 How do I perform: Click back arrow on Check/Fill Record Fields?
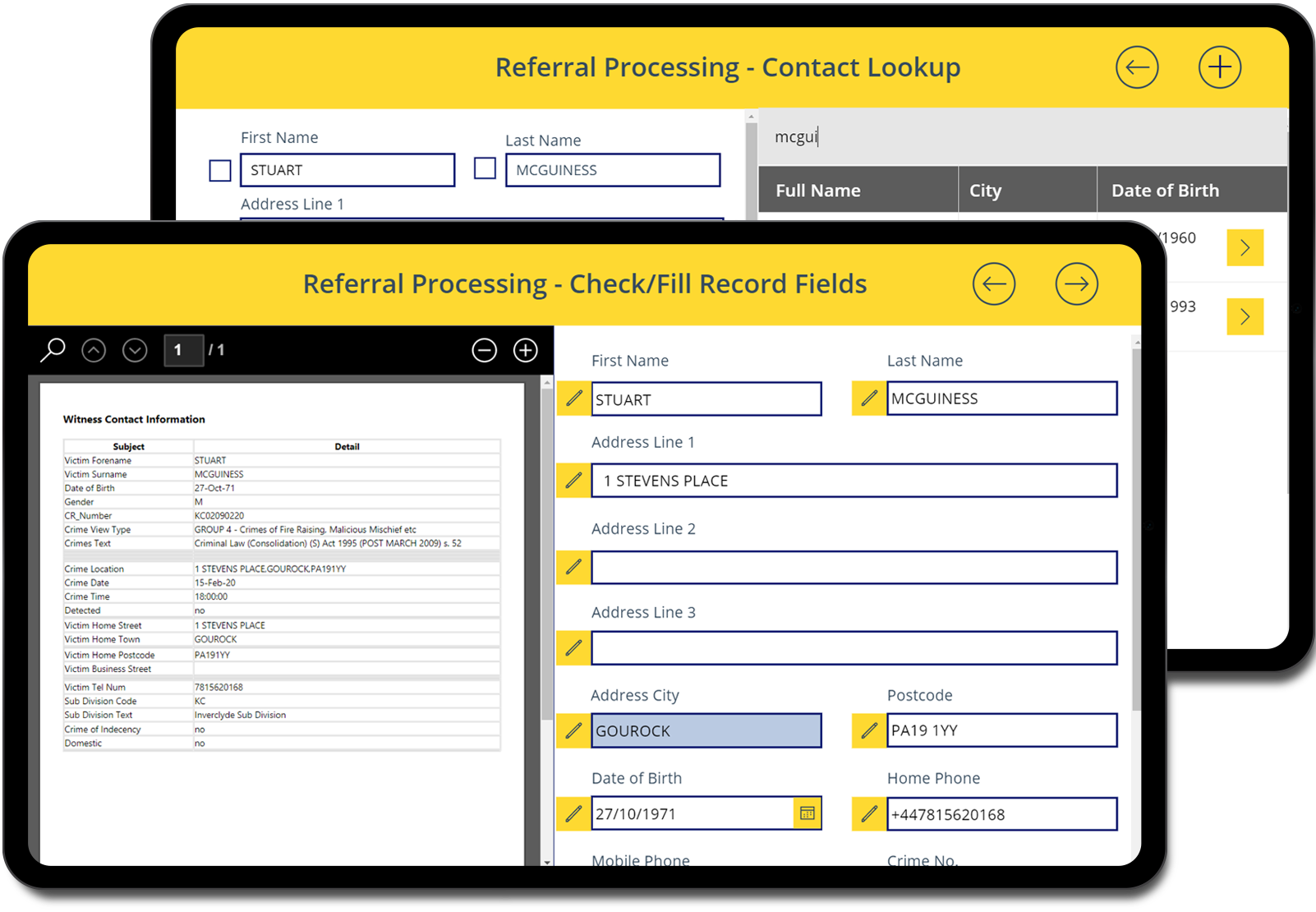[x=994, y=284]
